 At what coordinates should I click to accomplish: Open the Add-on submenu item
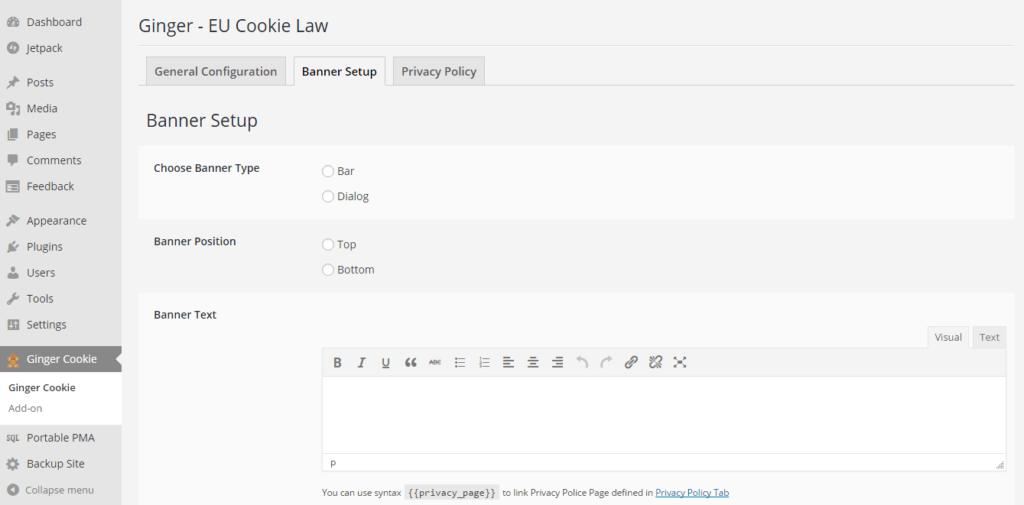25,408
